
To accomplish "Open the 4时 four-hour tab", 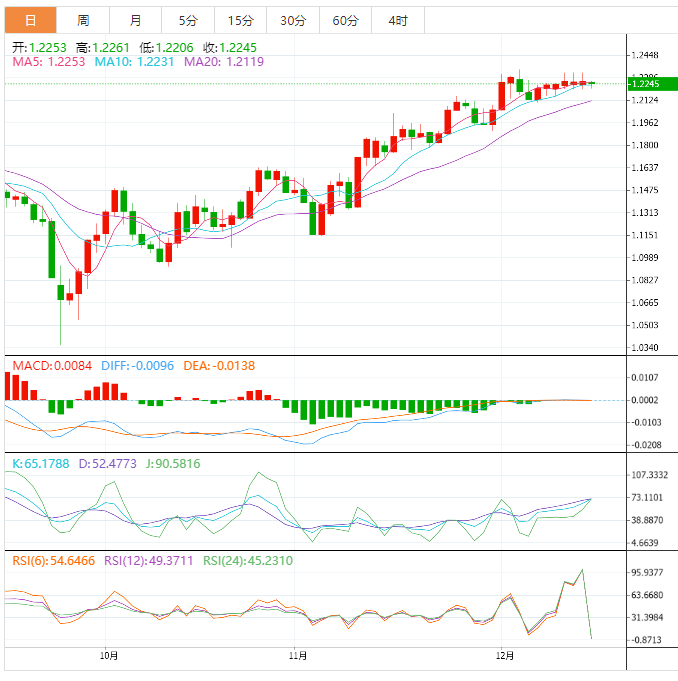I will point(398,20).
